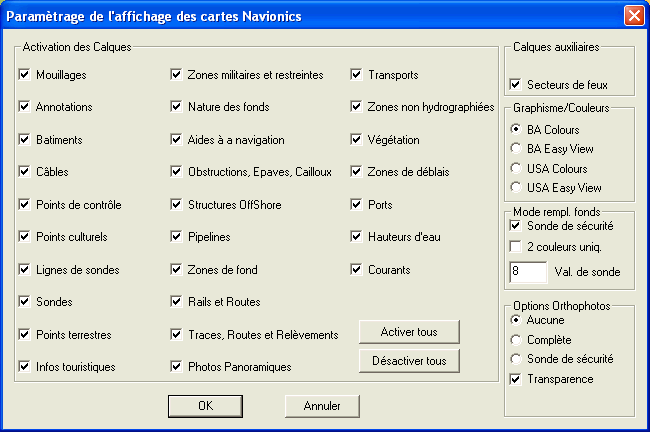
Task: Disable Traces, Routes et Relèvements
Action: pos(176,334)
